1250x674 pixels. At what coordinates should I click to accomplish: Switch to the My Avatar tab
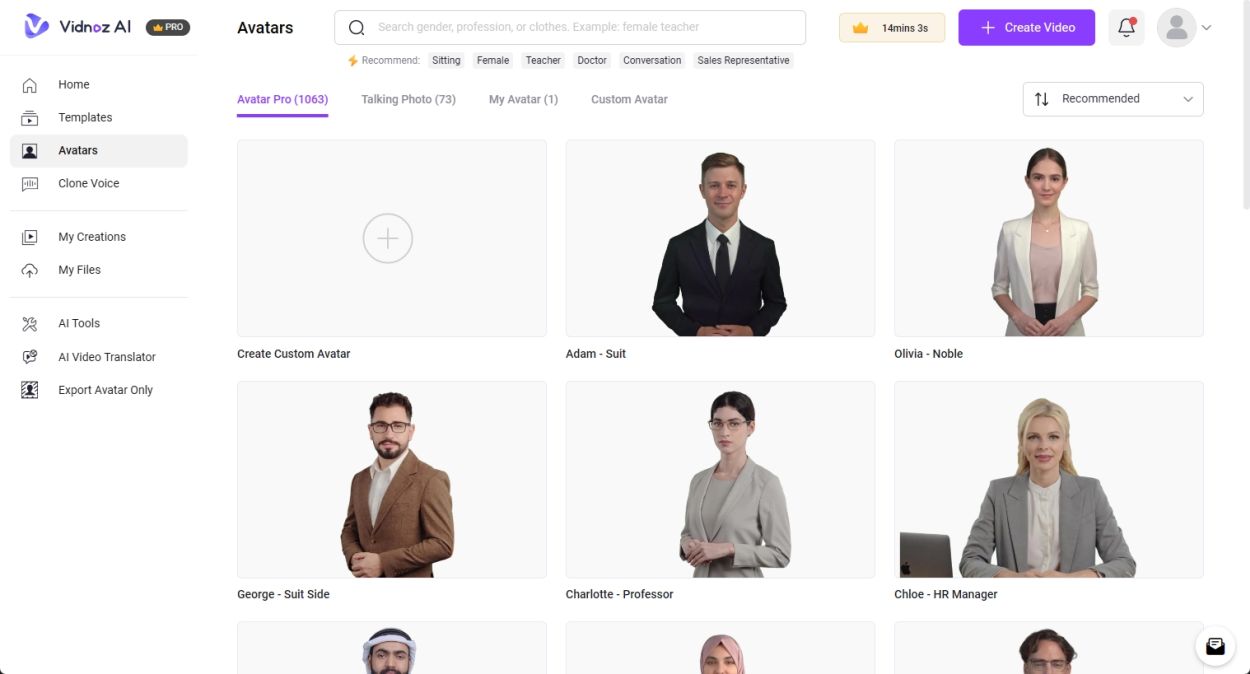pos(522,99)
